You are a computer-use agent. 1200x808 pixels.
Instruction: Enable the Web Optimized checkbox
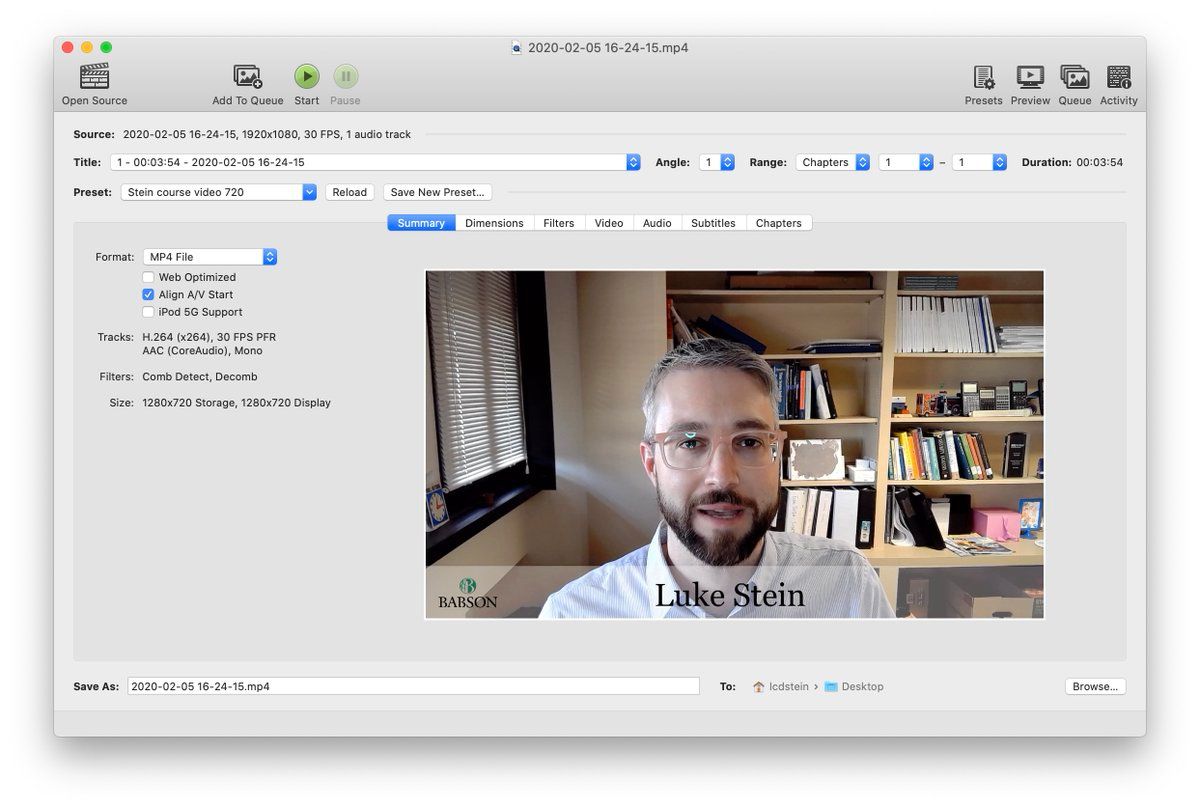[148, 278]
